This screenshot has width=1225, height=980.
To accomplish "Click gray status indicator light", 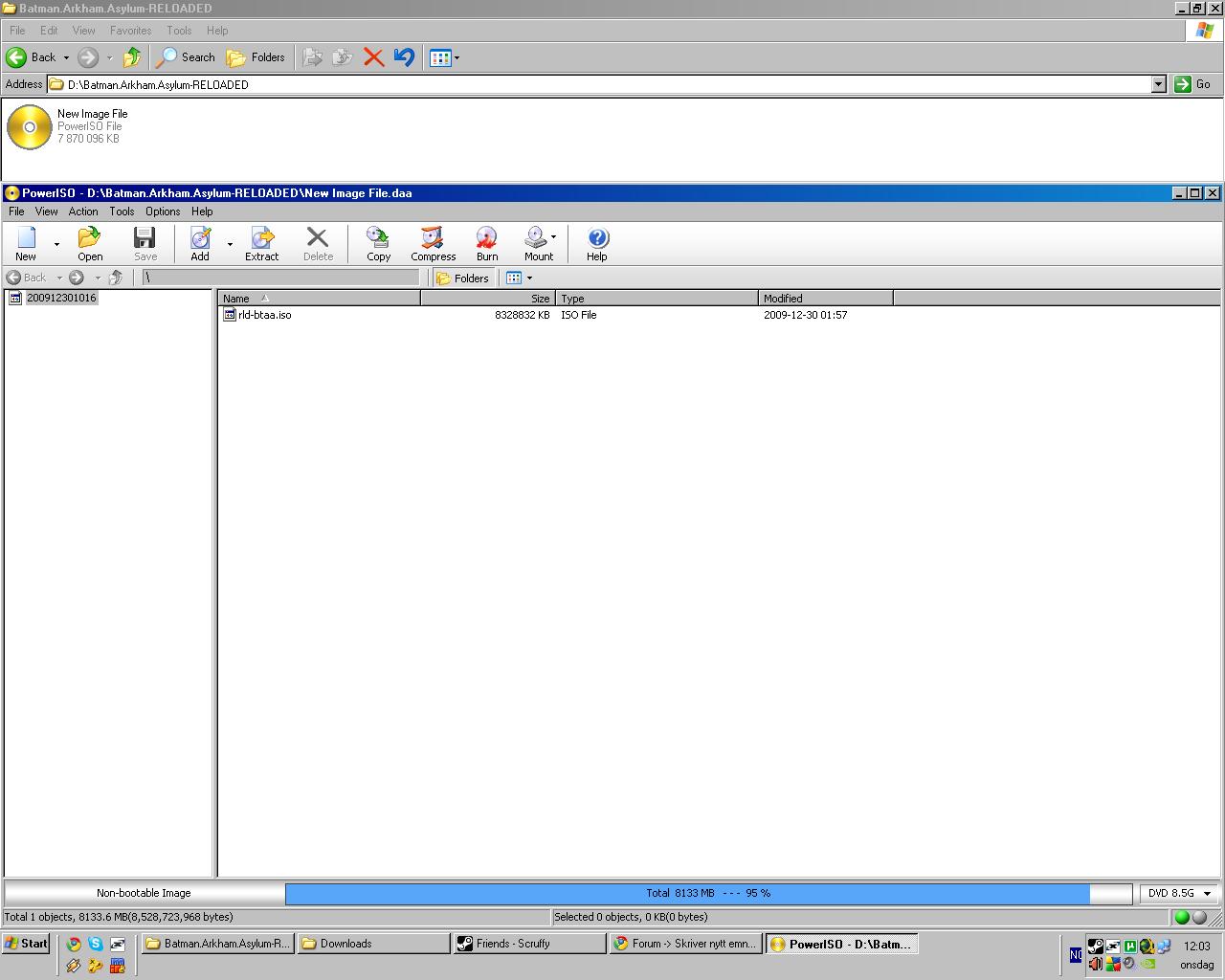I will (1199, 917).
